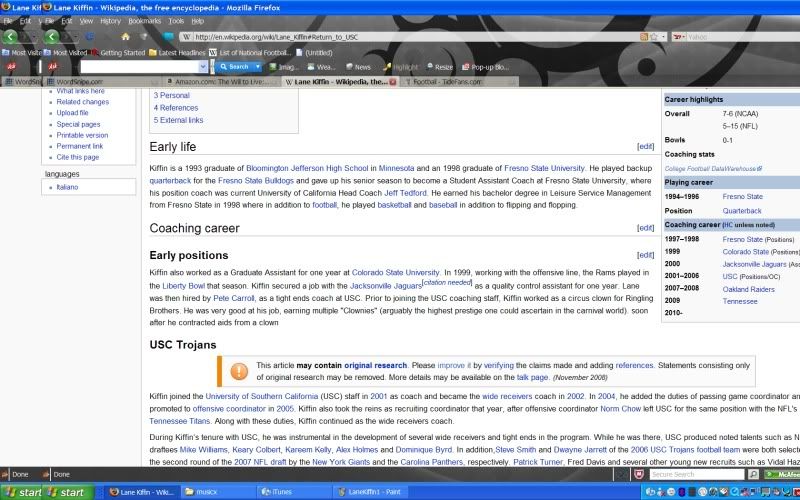Click the green McAfee status button
Screen dimensions: 800x500
coord(782,474)
